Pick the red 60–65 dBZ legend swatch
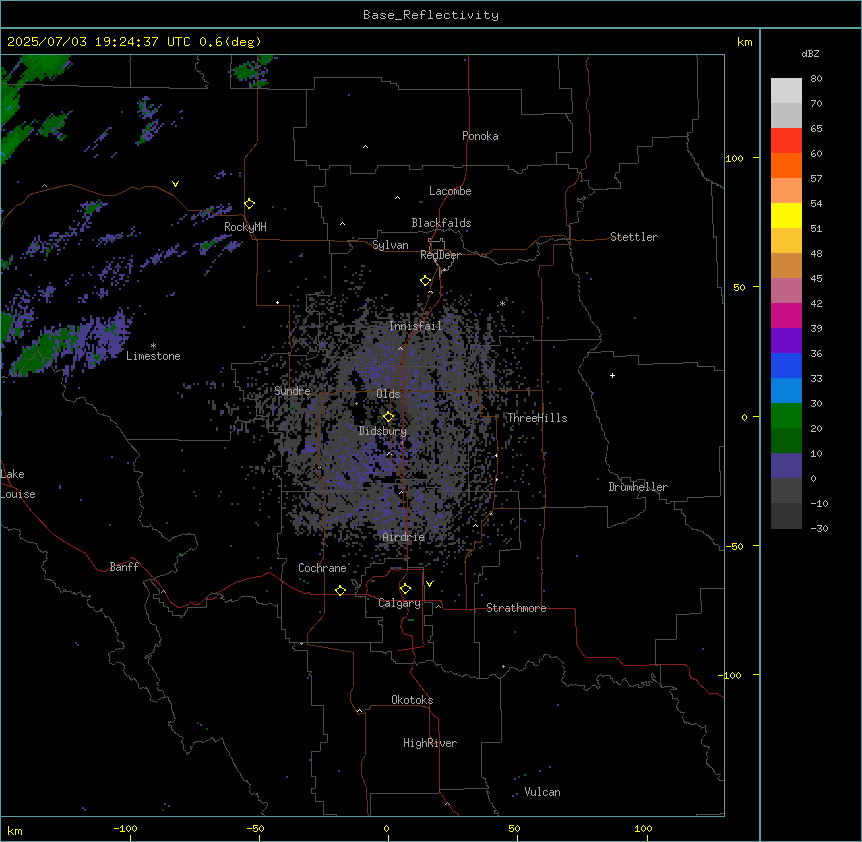The image size is (862, 842). [786, 141]
